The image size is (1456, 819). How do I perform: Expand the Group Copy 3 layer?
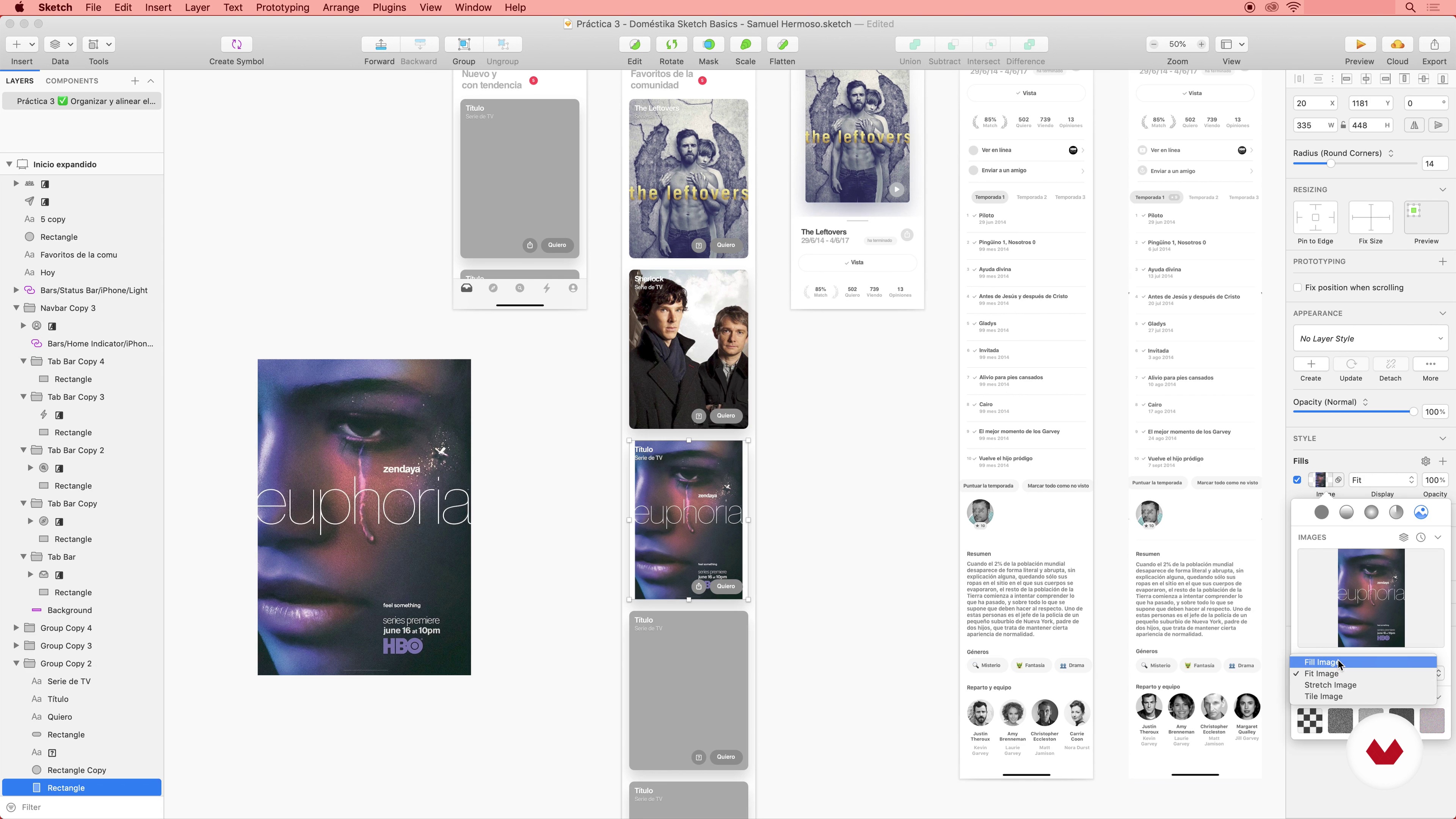pos(16,645)
